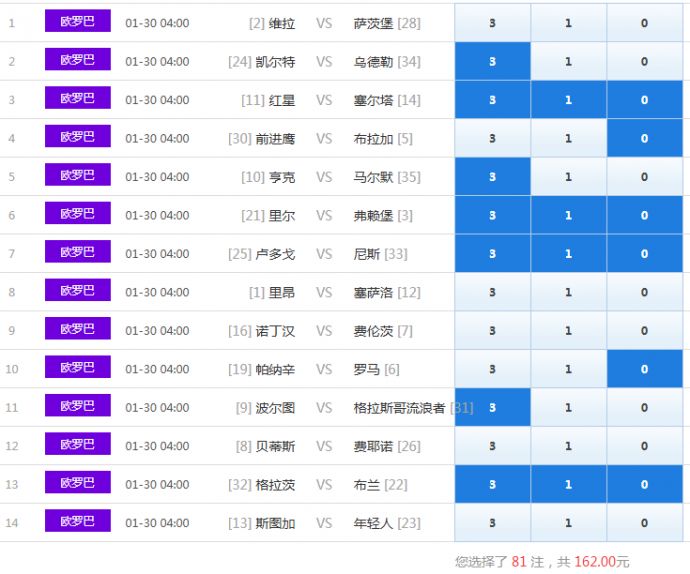Select draw (1) for 亨克 vs 马尔默
The width and height of the screenshot is (690, 574).
point(568,177)
